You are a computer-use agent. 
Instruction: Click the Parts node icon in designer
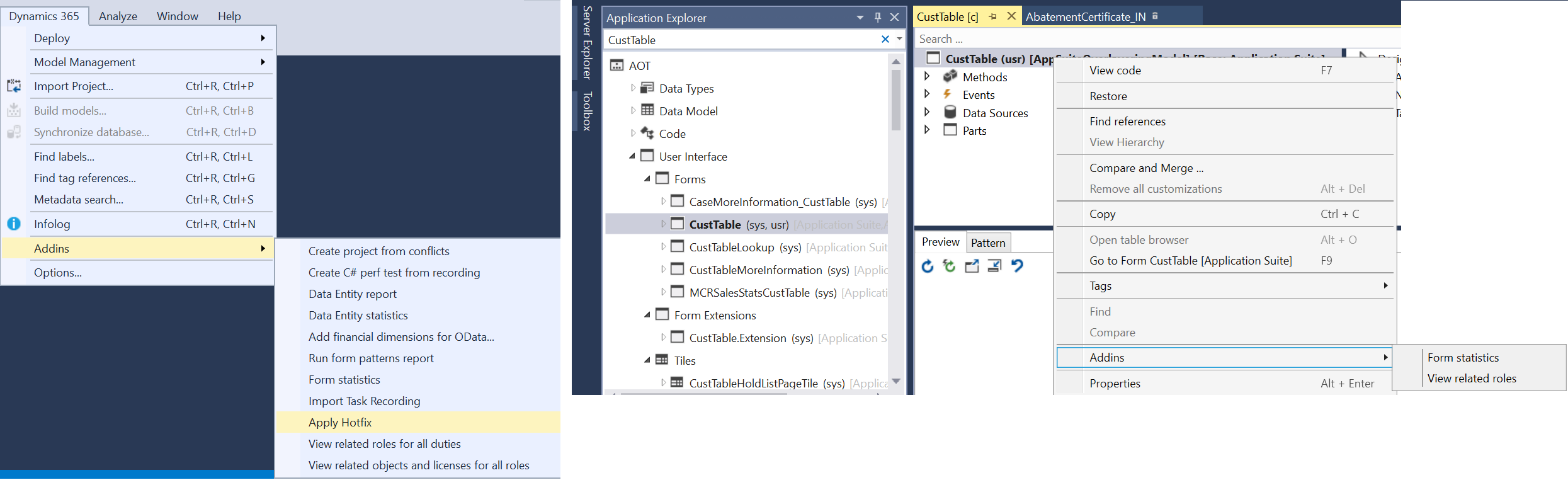point(950,130)
